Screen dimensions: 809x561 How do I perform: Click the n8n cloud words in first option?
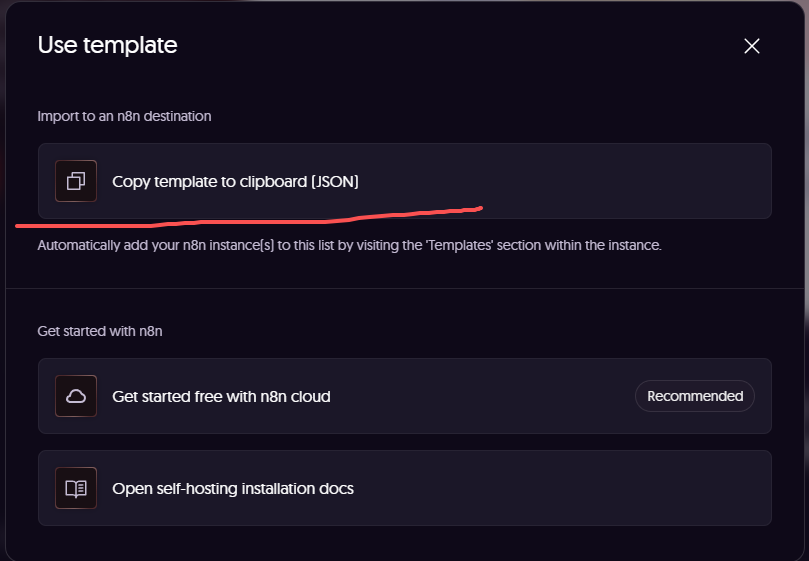(299, 396)
